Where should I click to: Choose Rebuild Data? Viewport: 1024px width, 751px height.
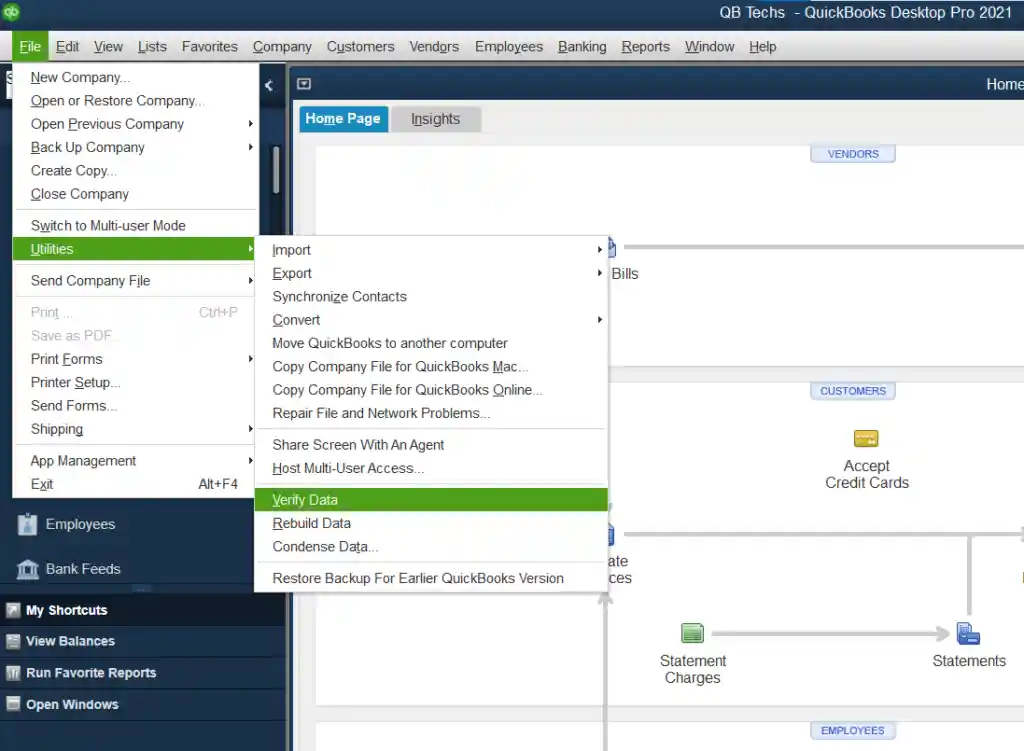click(431, 523)
